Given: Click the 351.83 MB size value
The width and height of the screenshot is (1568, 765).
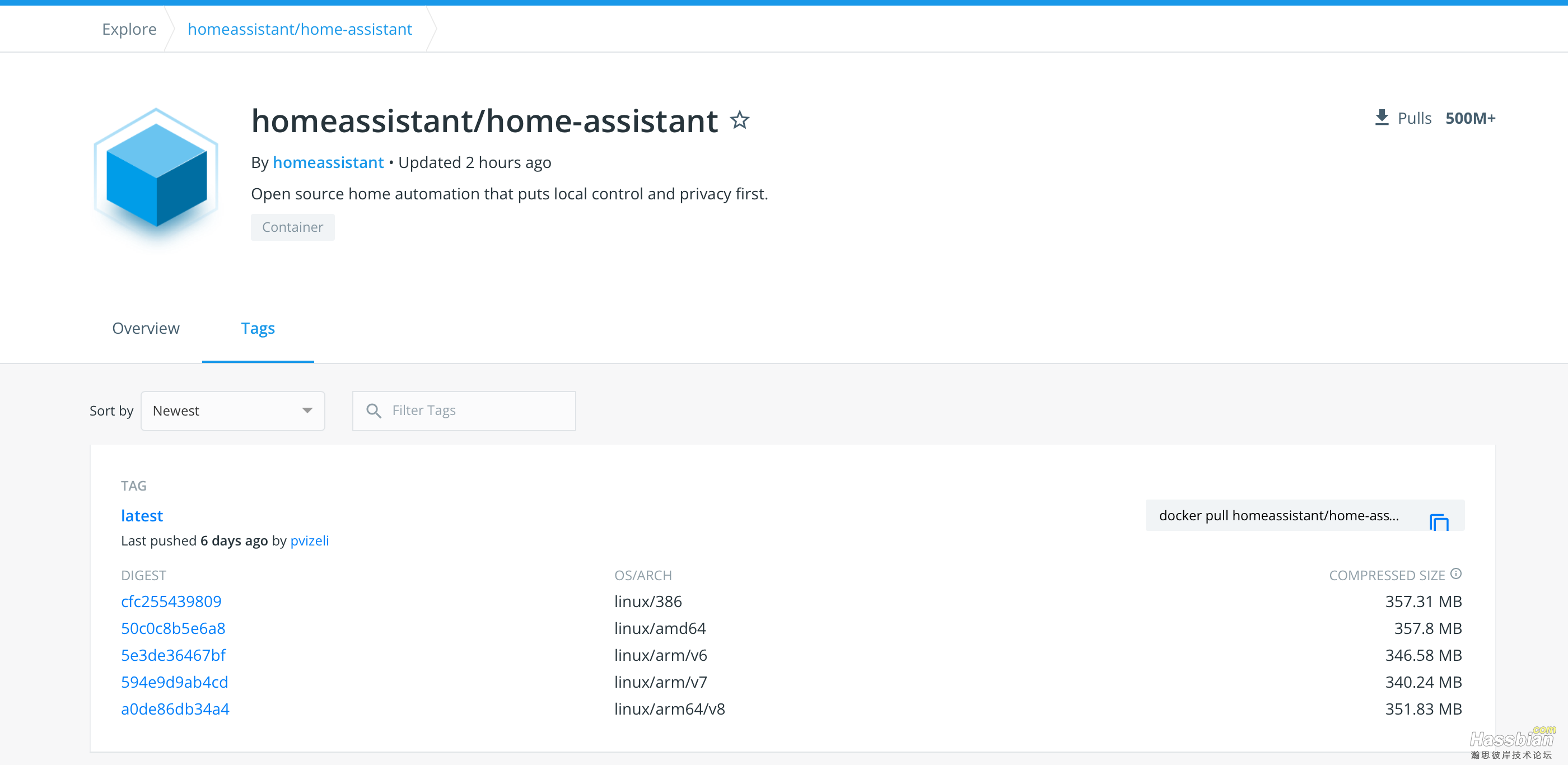Looking at the screenshot, I should (x=1423, y=708).
